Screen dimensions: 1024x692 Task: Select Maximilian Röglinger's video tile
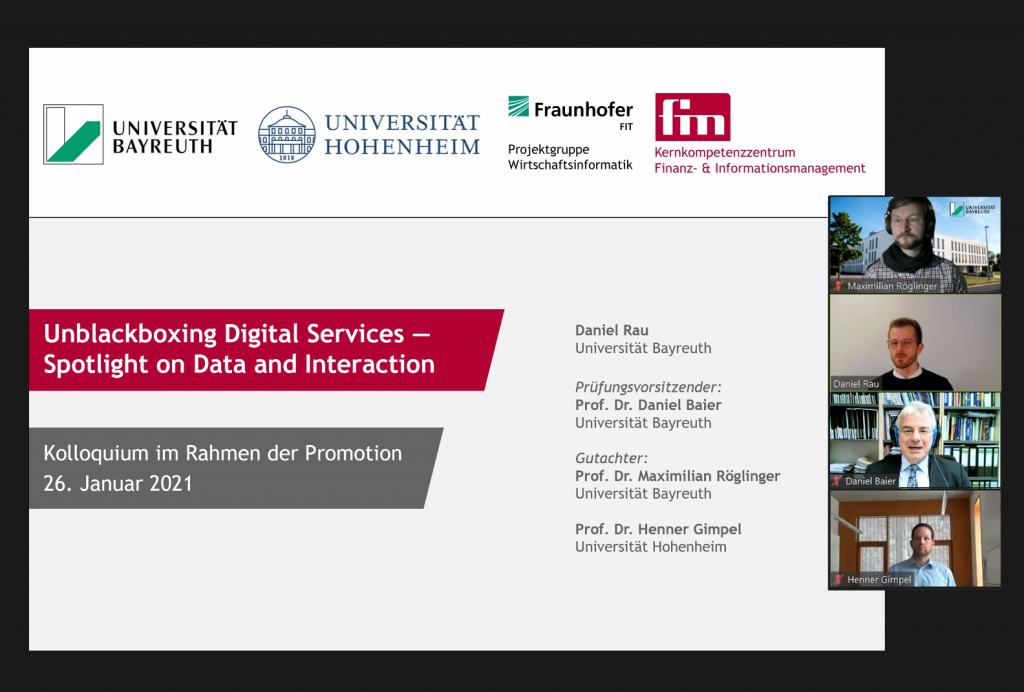click(915, 245)
